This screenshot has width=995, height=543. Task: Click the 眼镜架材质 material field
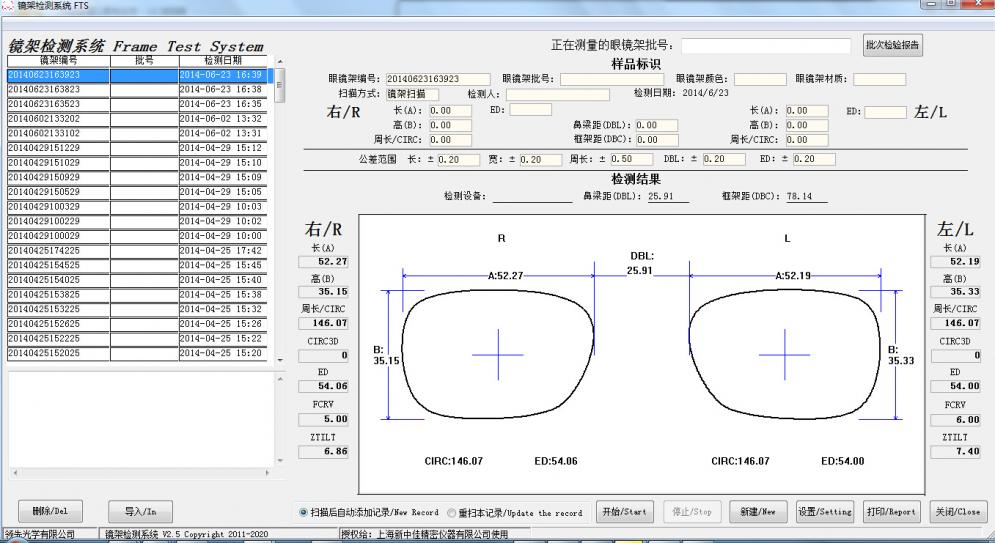coord(880,79)
